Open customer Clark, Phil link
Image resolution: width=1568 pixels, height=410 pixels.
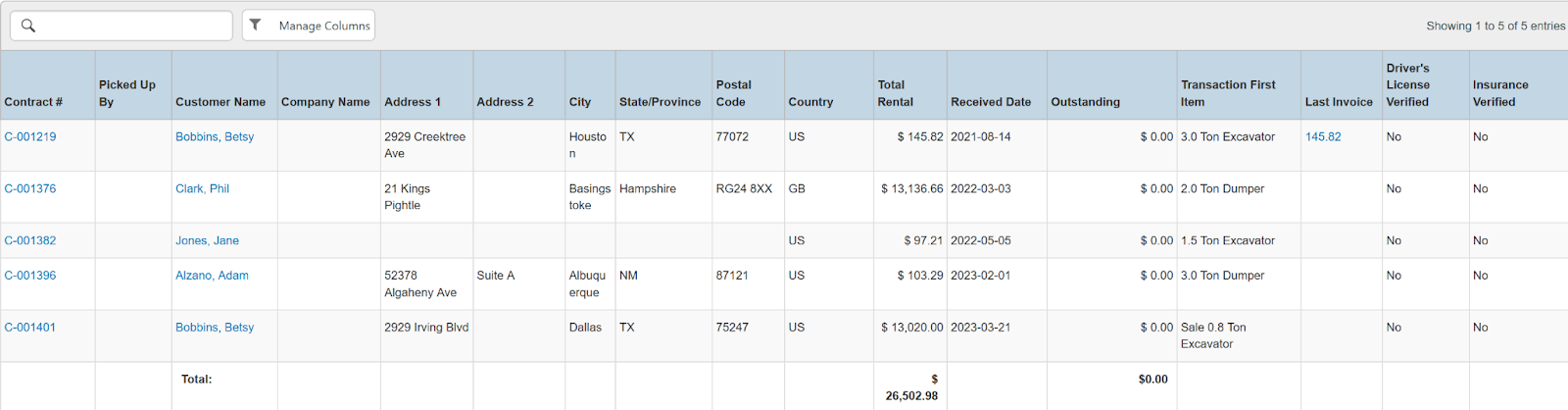click(202, 189)
